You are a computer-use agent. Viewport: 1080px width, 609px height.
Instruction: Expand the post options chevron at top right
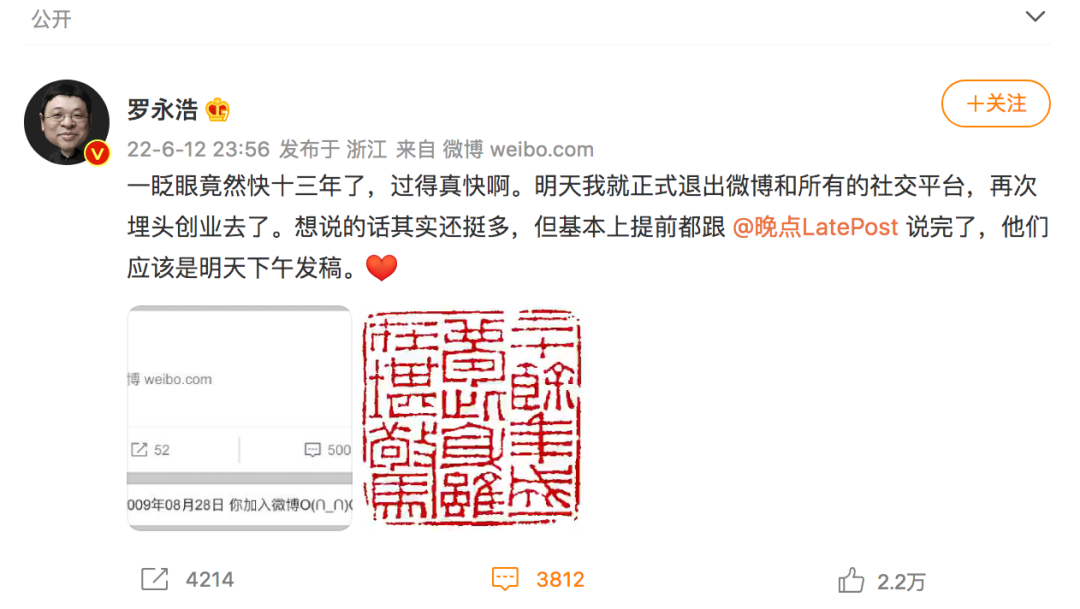pyautogui.click(x=1035, y=17)
